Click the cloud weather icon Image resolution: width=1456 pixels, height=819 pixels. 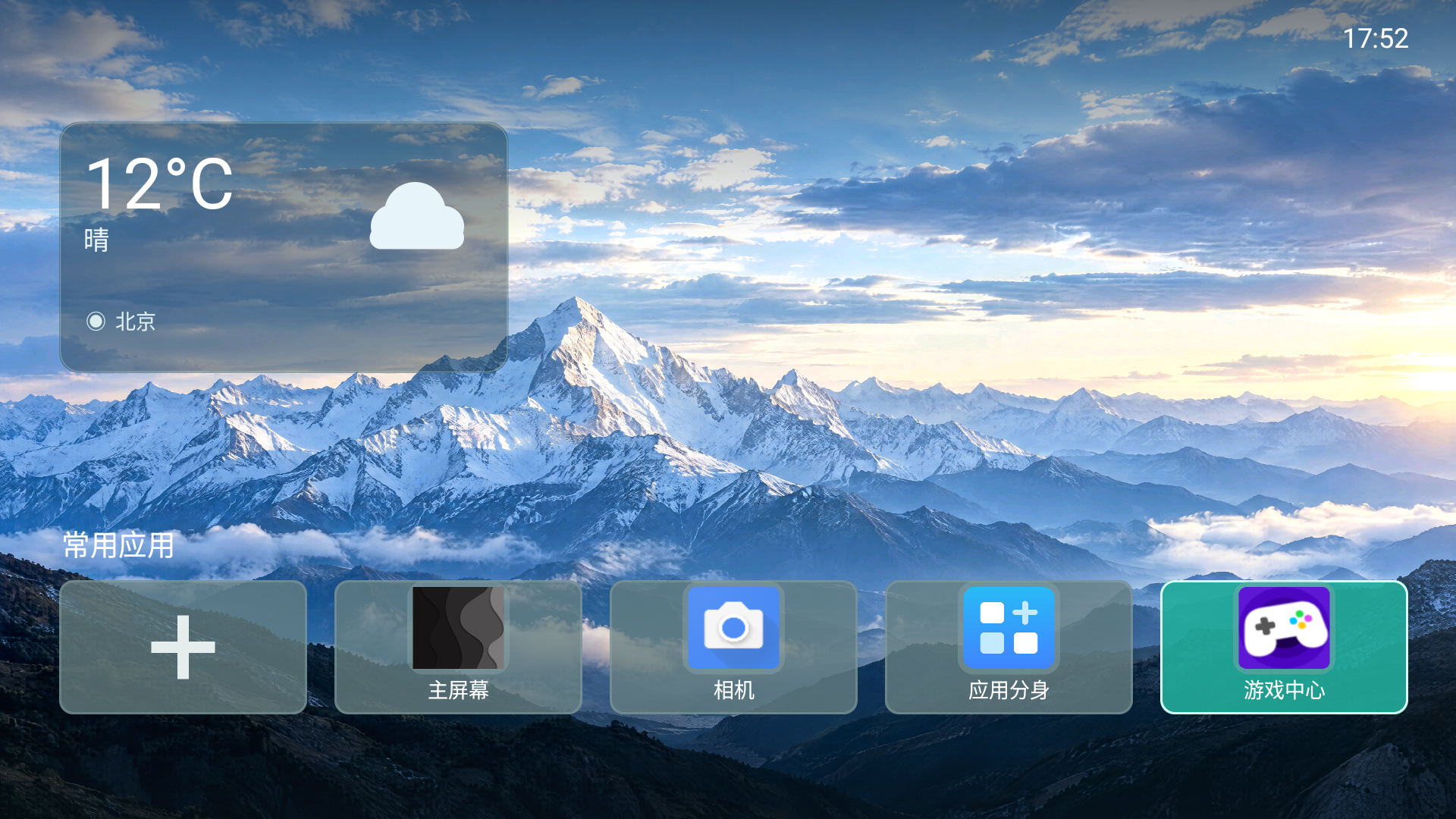(417, 216)
